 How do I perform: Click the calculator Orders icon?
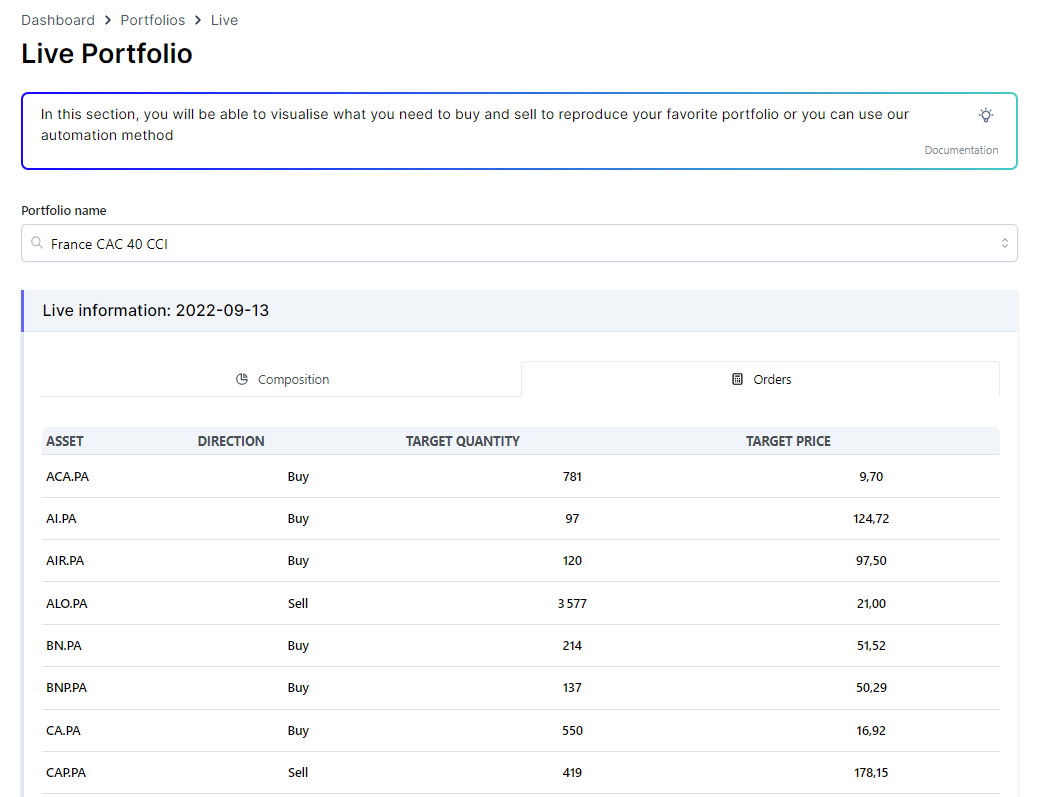point(738,380)
